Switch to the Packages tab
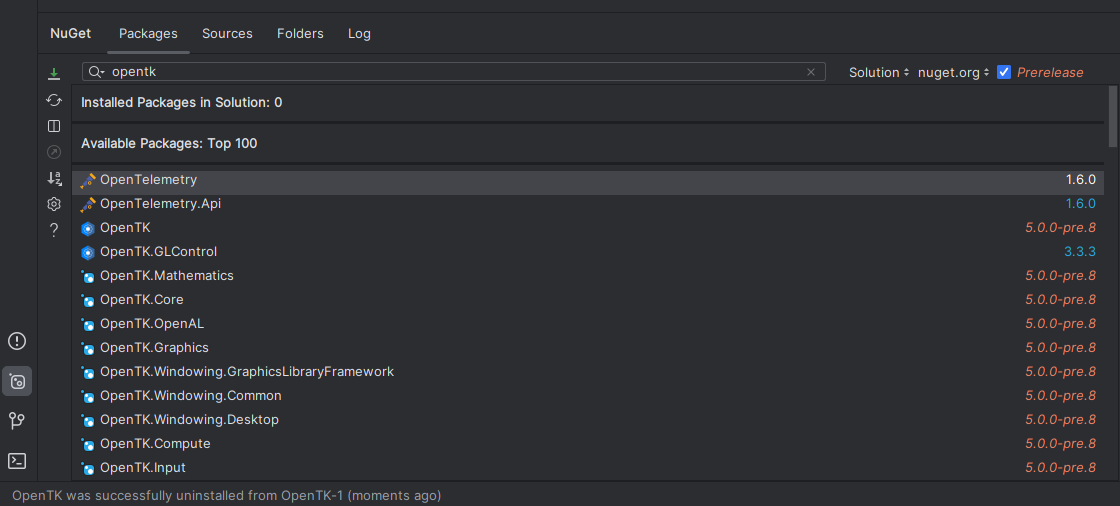 (x=149, y=34)
